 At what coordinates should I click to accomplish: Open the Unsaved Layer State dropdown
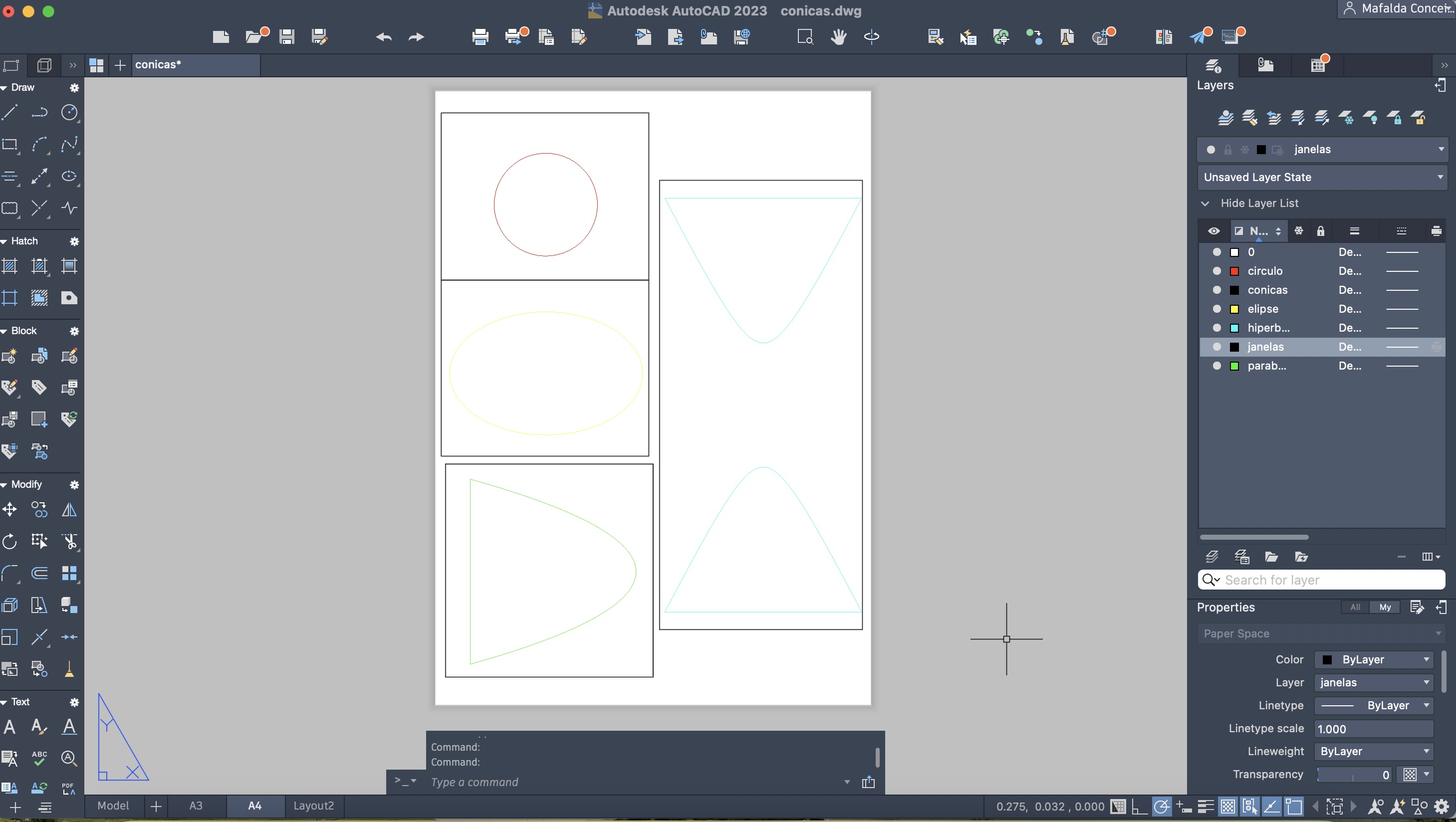(x=1441, y=177)
